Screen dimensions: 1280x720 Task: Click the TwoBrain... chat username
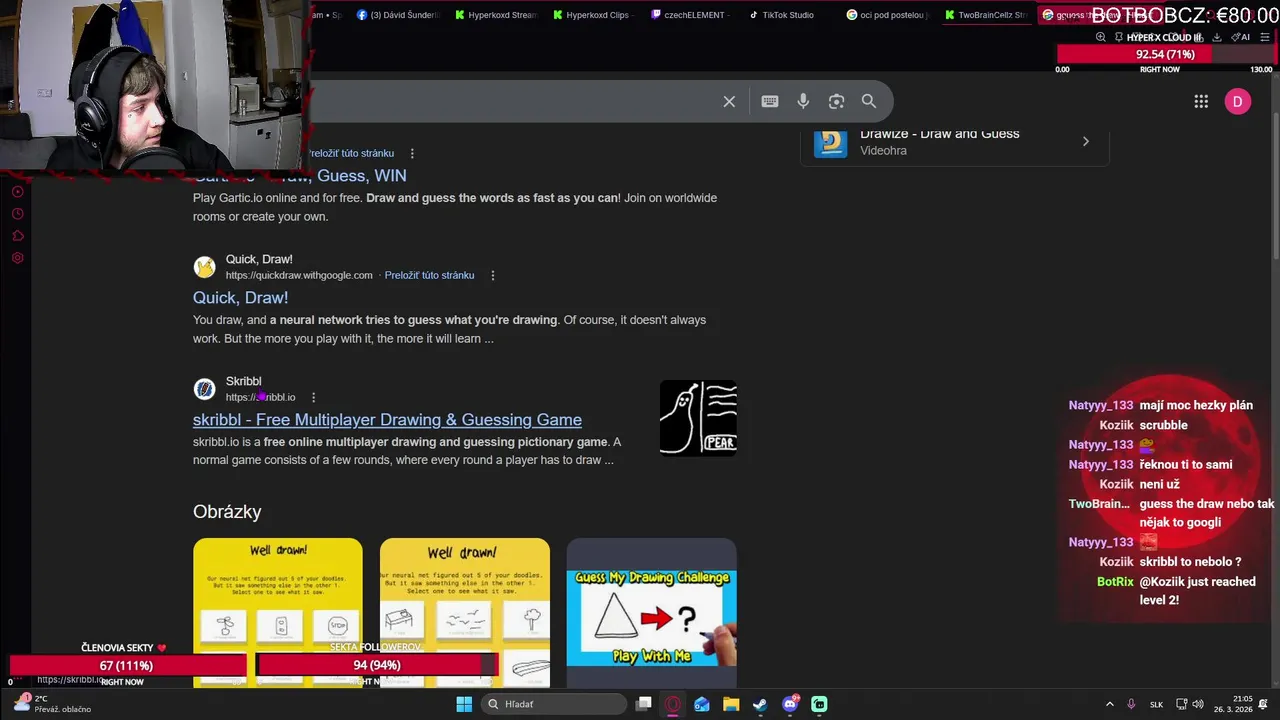[x=1099, y=504]
